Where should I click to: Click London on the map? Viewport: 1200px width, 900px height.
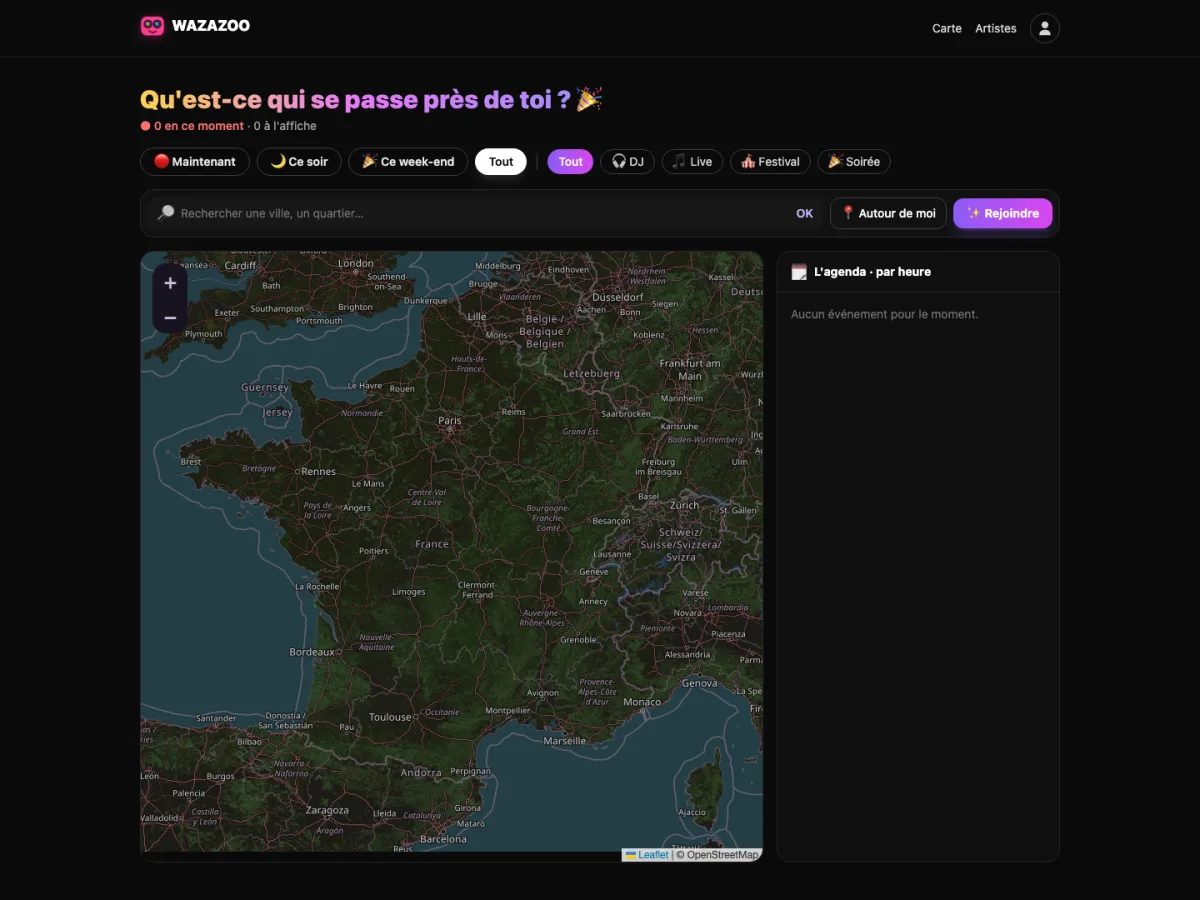click(x=356, y=264)
